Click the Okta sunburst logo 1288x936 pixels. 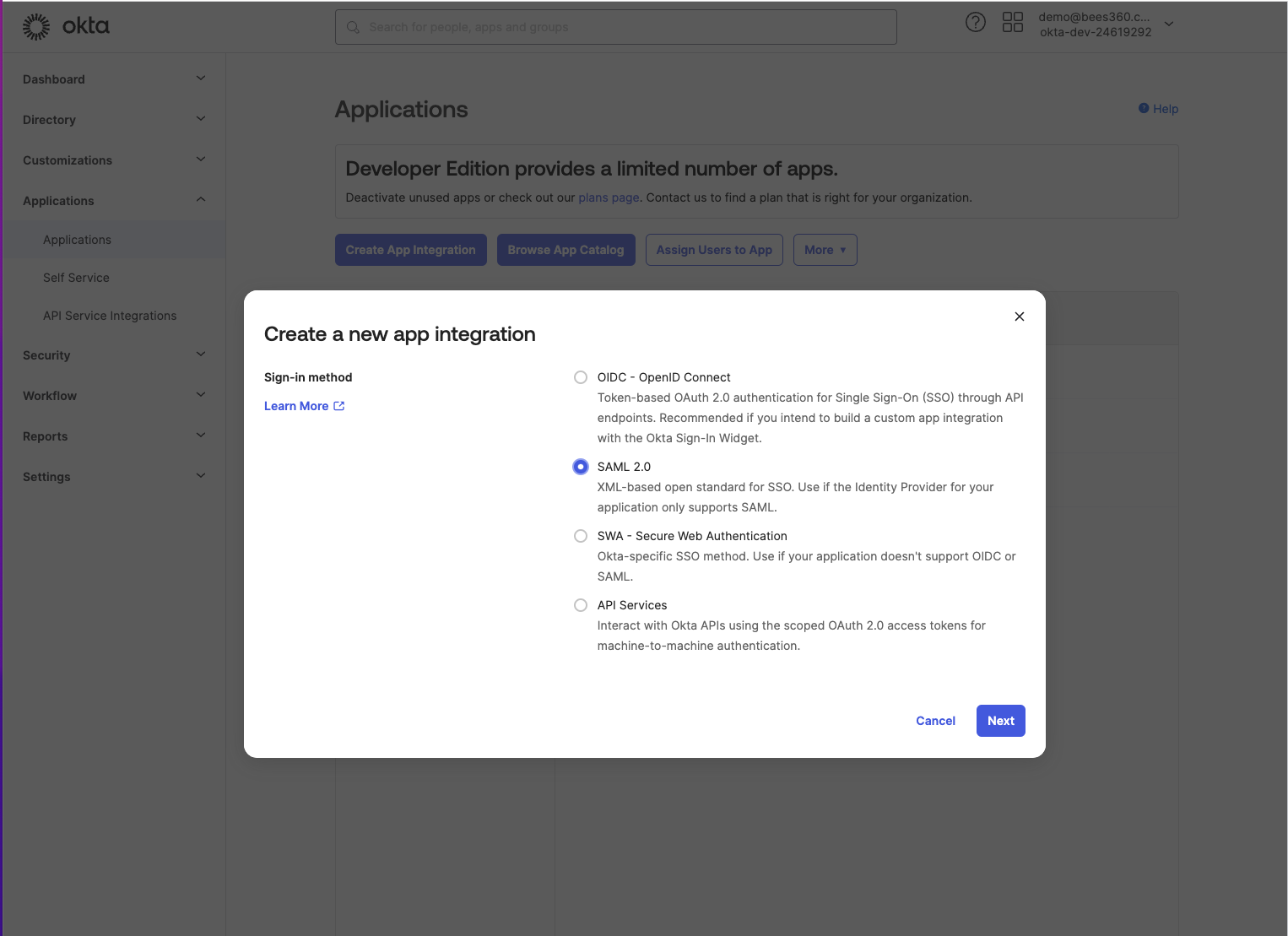pos(36,27)
